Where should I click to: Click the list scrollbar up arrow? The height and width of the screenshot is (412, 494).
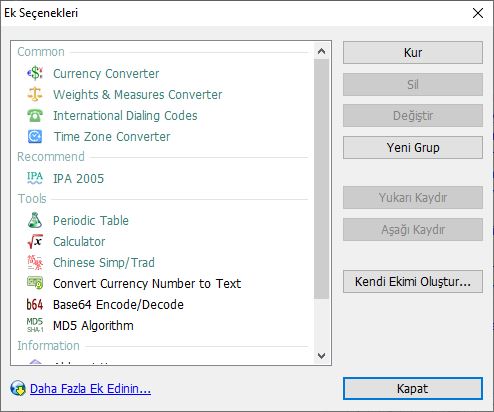(x=321, y=51)
